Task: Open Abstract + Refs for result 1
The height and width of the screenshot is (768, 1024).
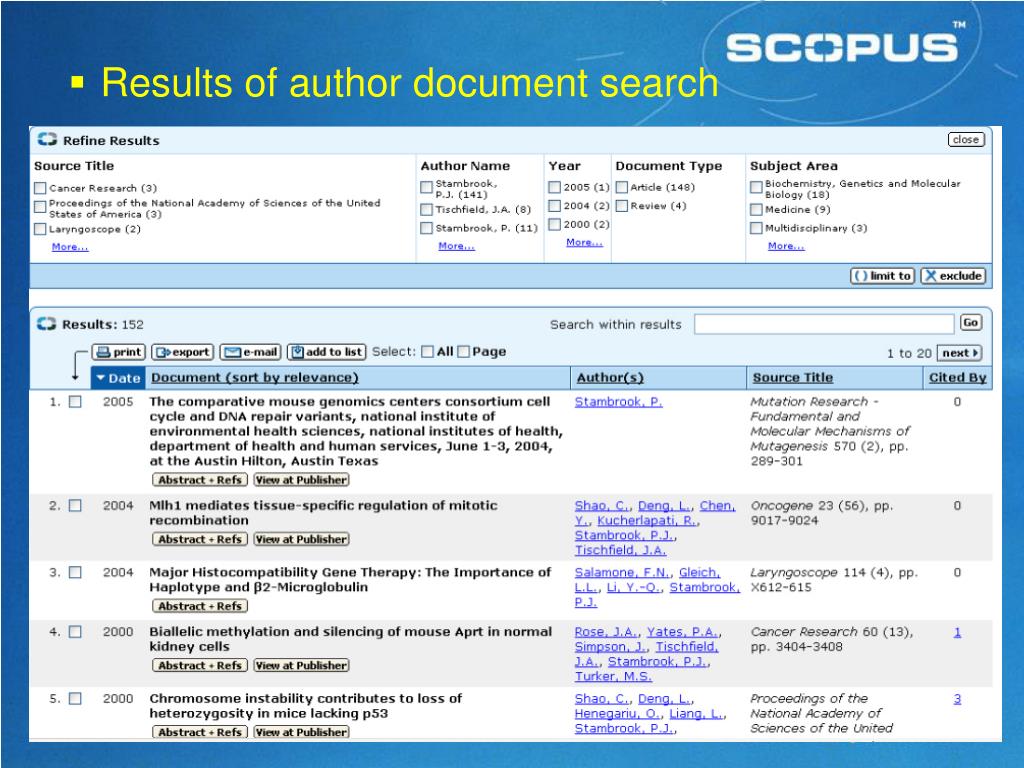Action: (x=200, y=480)
